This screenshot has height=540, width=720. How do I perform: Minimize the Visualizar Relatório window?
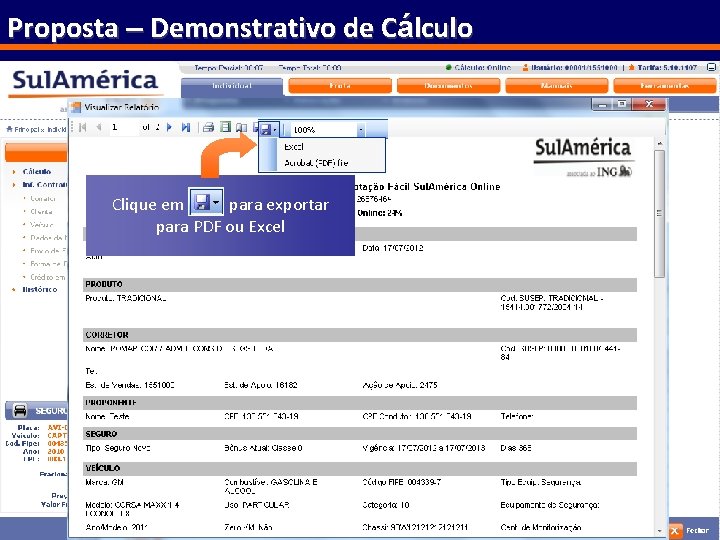[602, 104]
